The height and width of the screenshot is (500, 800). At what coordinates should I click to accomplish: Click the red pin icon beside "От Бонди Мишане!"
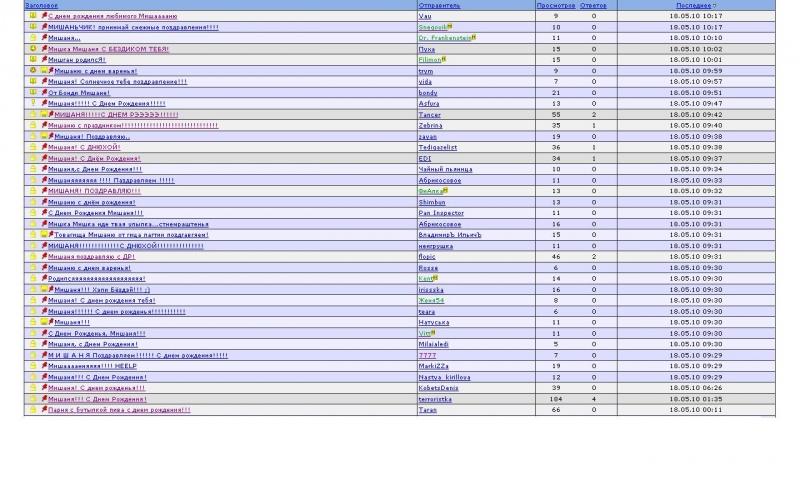(x=44, y=92)
